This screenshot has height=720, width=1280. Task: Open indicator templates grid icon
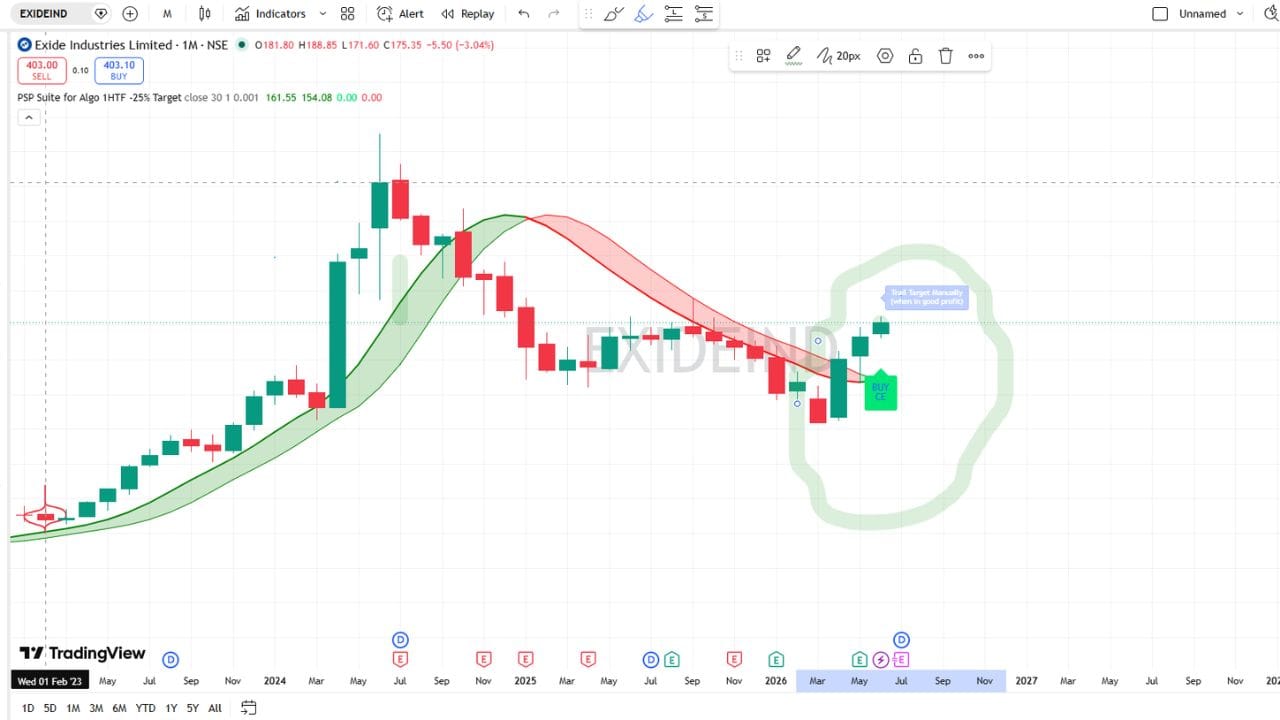[347, 14]
